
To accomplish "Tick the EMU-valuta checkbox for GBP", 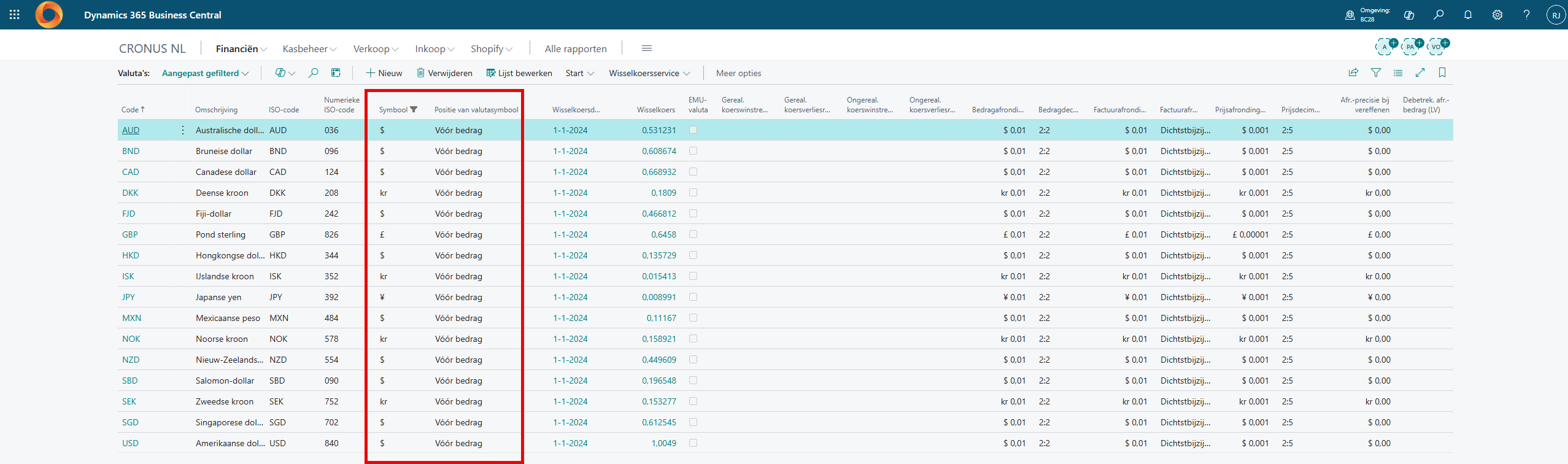I will pyautogui.click(x=693, y=234).
